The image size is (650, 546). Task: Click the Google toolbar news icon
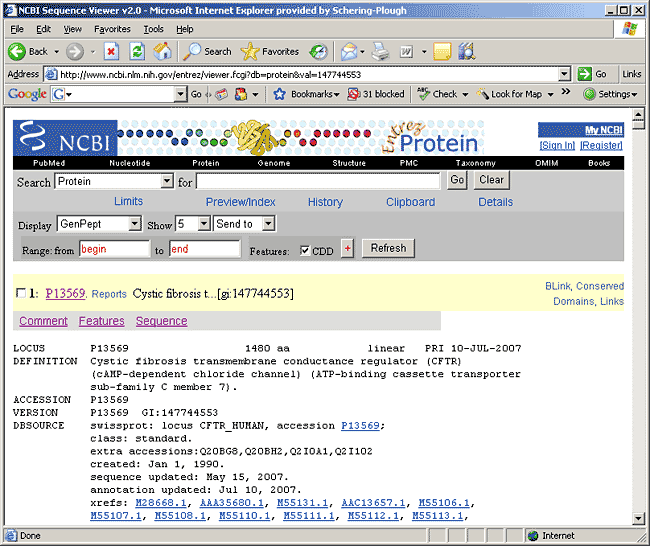(221, 95)
